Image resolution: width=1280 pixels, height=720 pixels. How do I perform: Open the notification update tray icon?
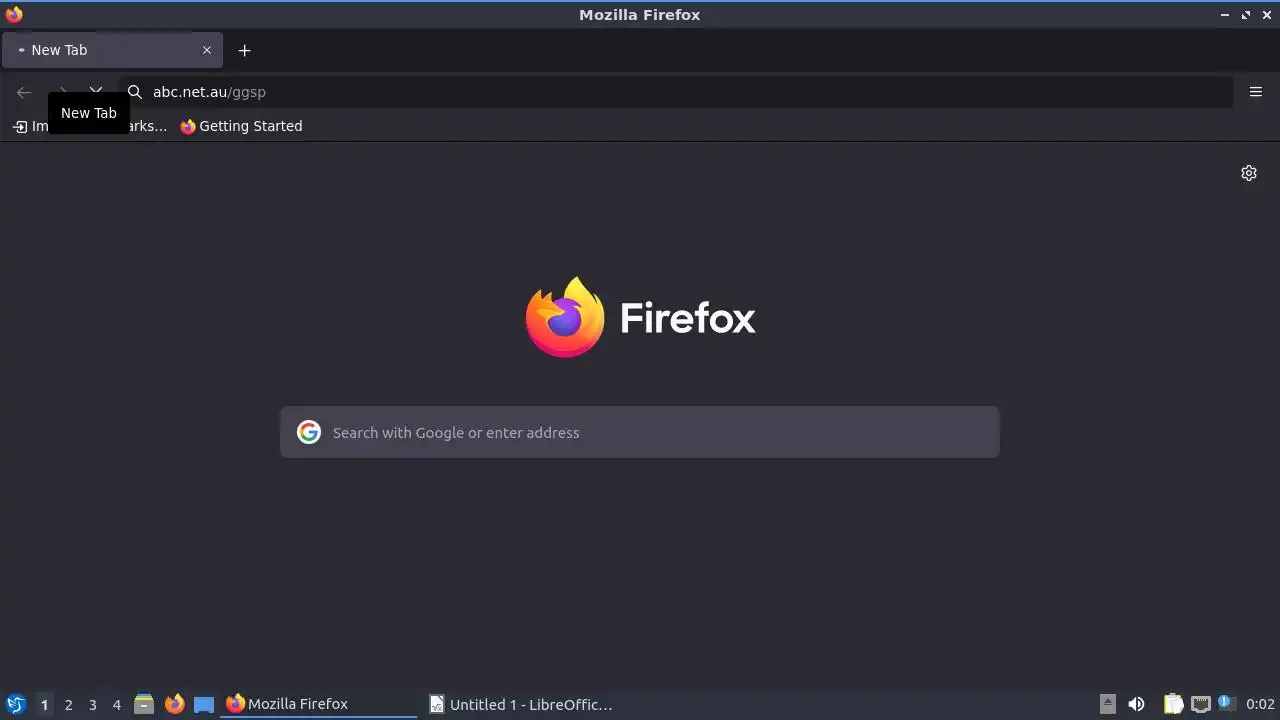(x=1226, y=704)
